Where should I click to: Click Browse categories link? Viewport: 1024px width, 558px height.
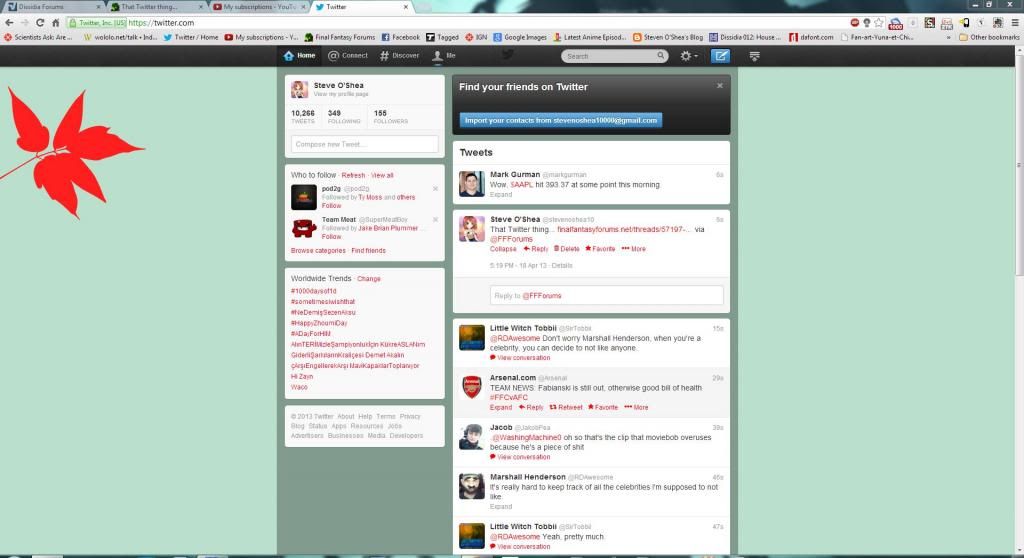click(x=318, y=251)
